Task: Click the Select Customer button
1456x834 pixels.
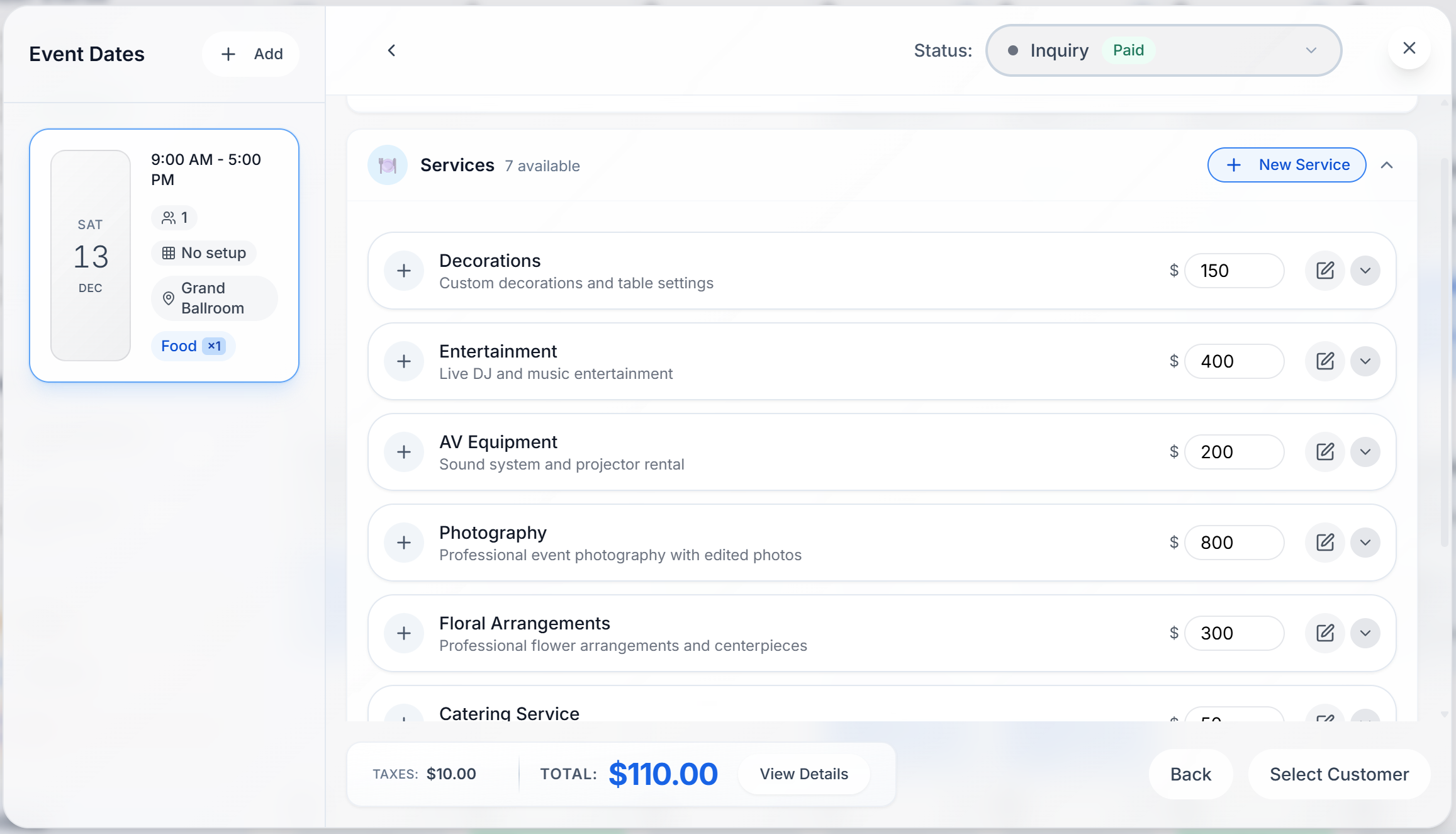Action: click(x=1338, y=774)
